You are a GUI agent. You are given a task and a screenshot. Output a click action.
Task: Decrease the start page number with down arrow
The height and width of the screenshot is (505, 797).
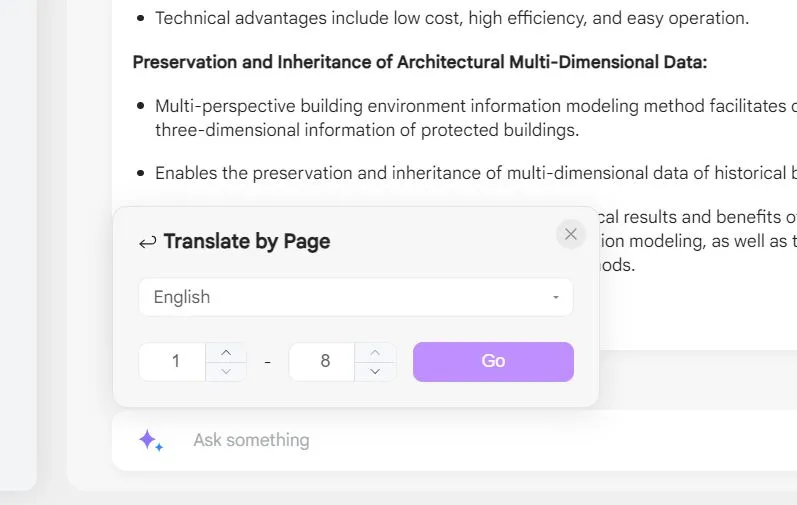[226, 371]
